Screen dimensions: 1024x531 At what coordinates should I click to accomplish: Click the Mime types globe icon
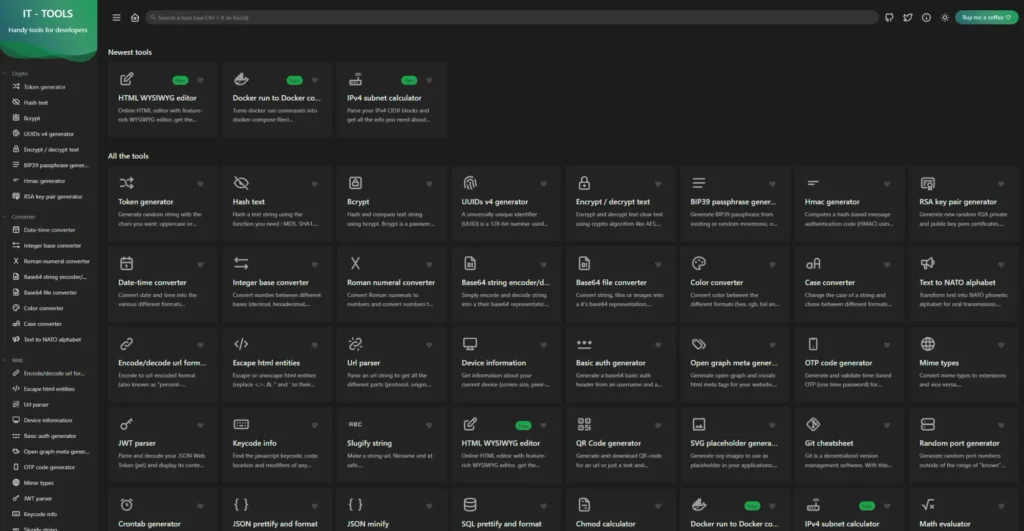[927, 344]
